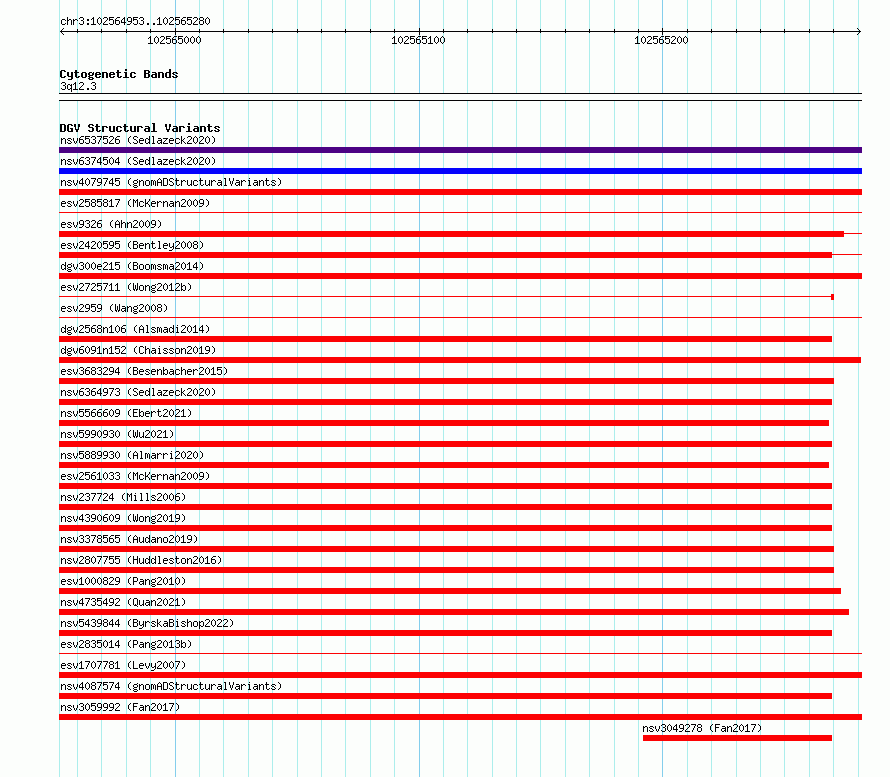Select nsv5439844 (ByrskaBishop2022) label
890x777 pixels.
point(147,623)
